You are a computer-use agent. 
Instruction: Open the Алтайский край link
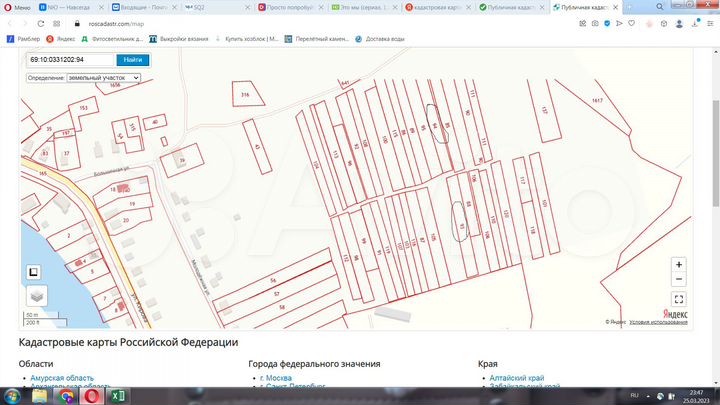point(517,378)
